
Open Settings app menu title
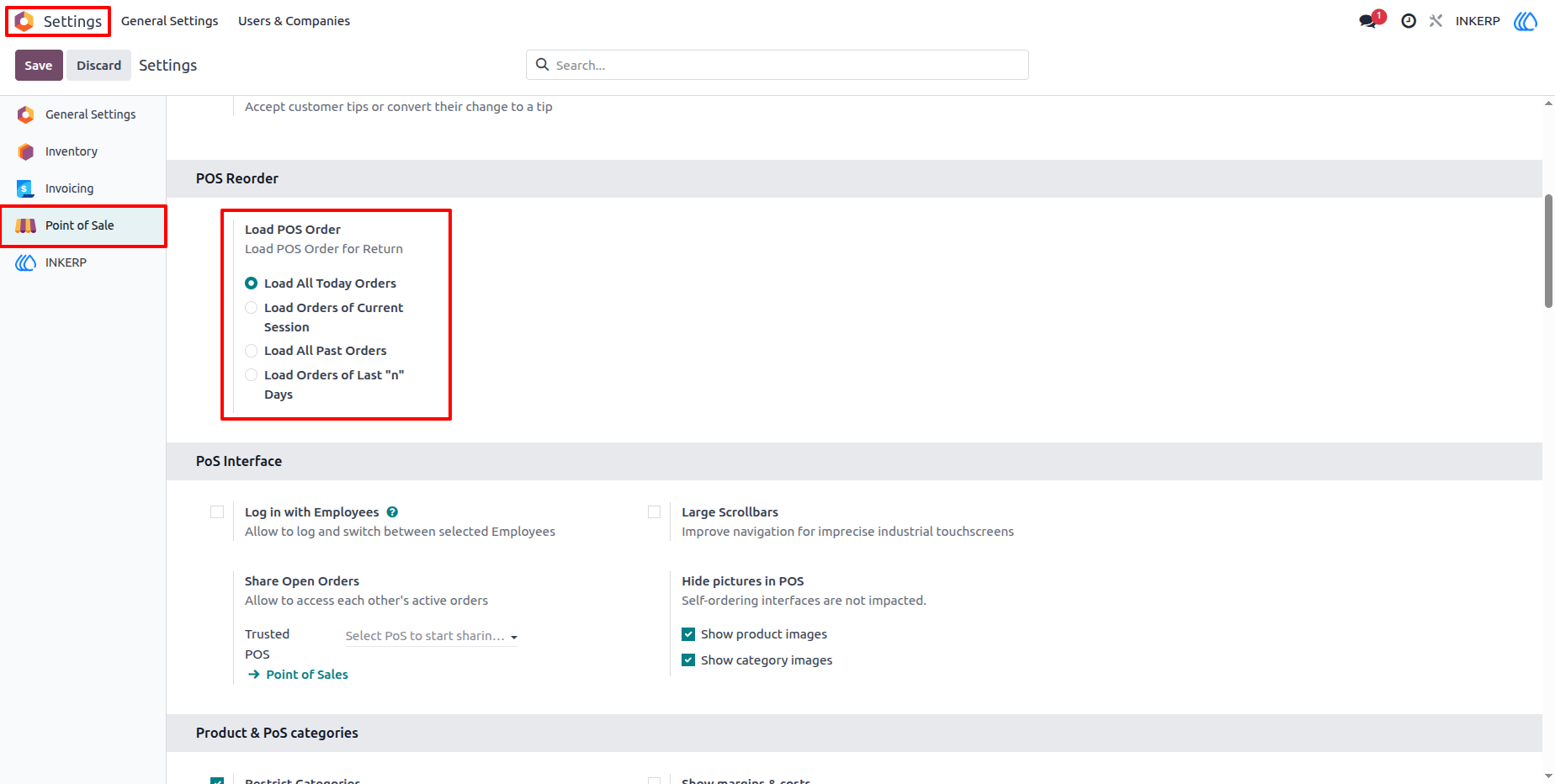point(72,21)
